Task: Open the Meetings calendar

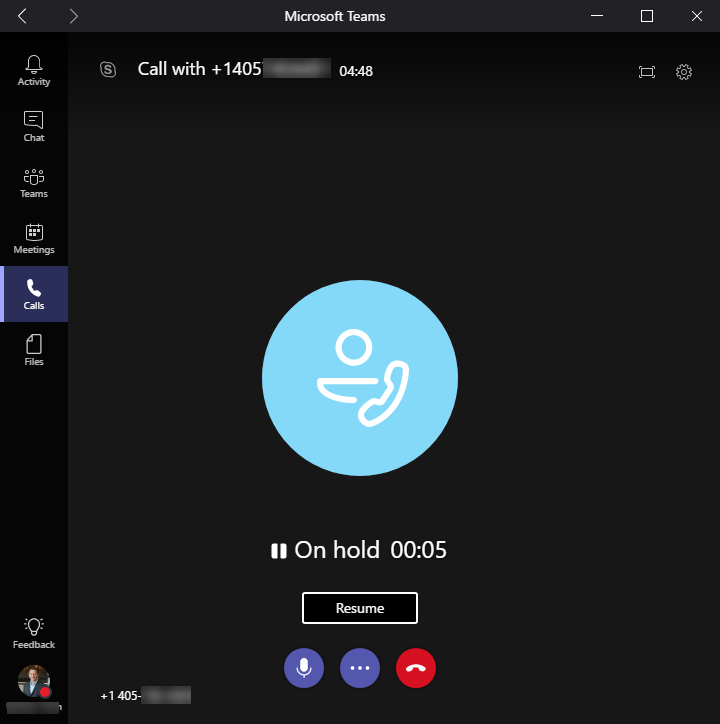Action: pyautogui.click(x=34, y=238)
